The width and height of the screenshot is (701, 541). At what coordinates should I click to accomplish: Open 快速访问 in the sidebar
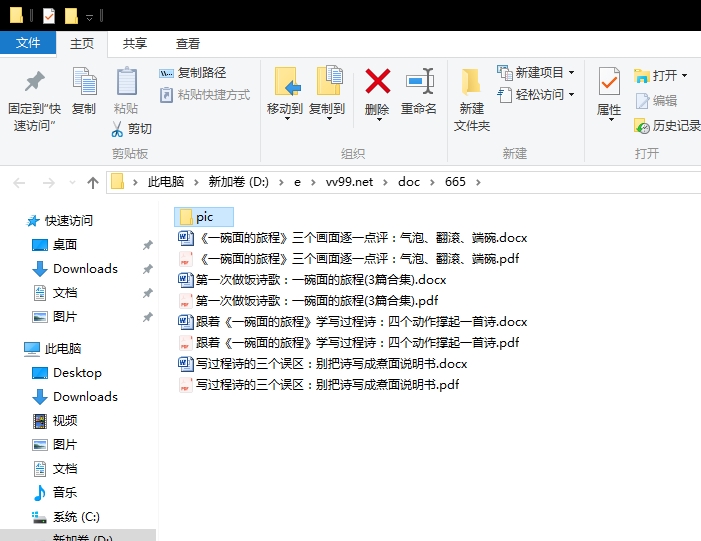(59, 220)
